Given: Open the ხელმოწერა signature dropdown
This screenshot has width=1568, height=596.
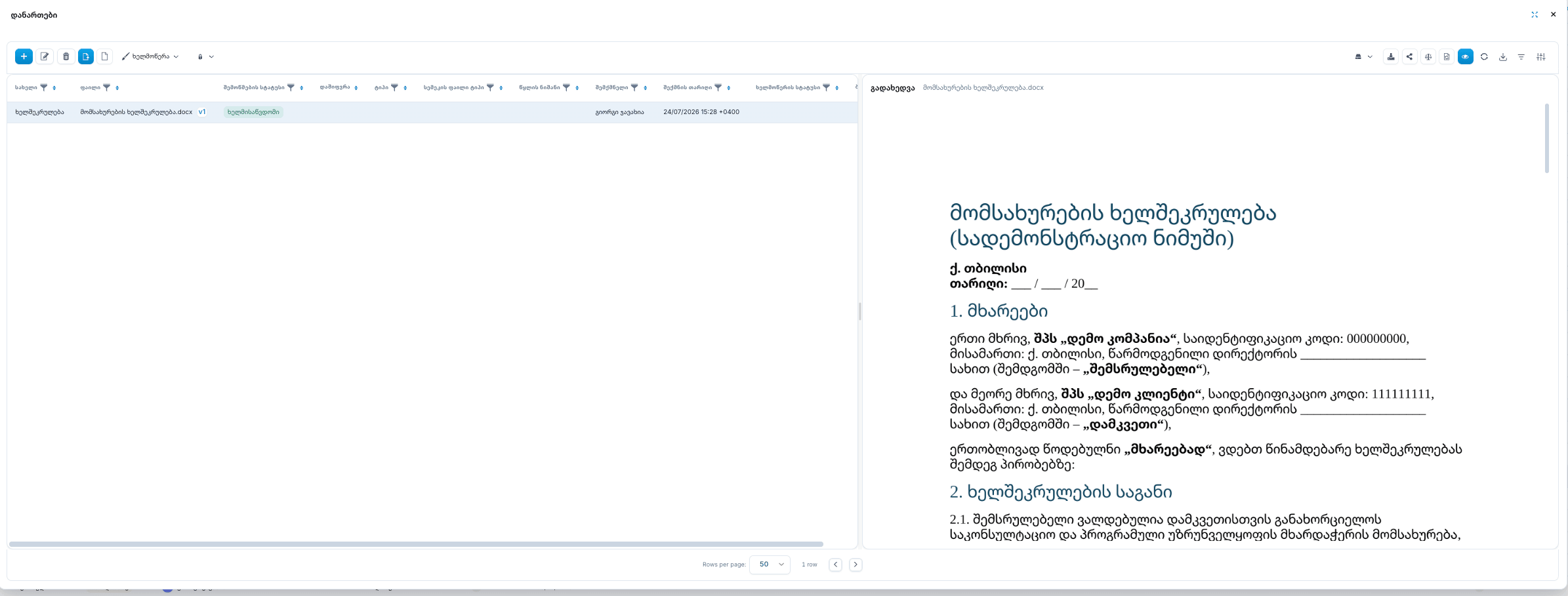Looking at the screenshot, I should pos(150,56).
